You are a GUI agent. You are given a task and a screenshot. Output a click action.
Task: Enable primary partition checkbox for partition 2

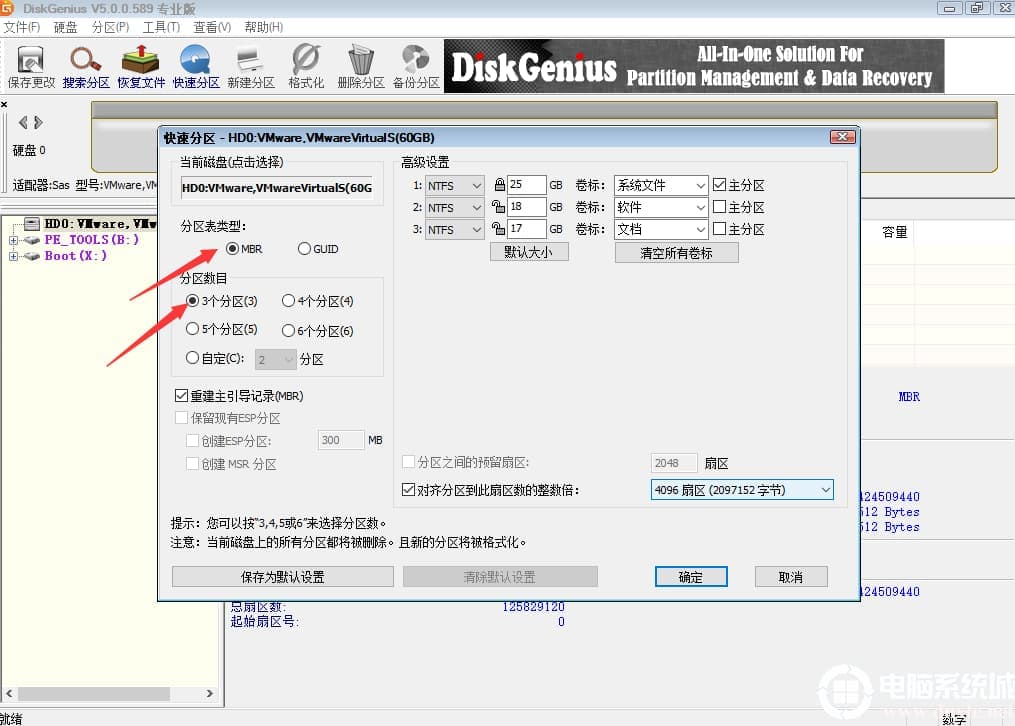(719, 206)
